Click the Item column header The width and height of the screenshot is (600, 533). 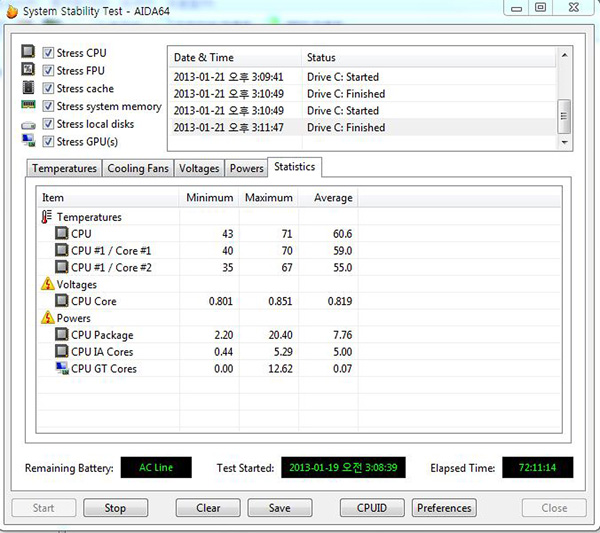click(x=108, y=197)
